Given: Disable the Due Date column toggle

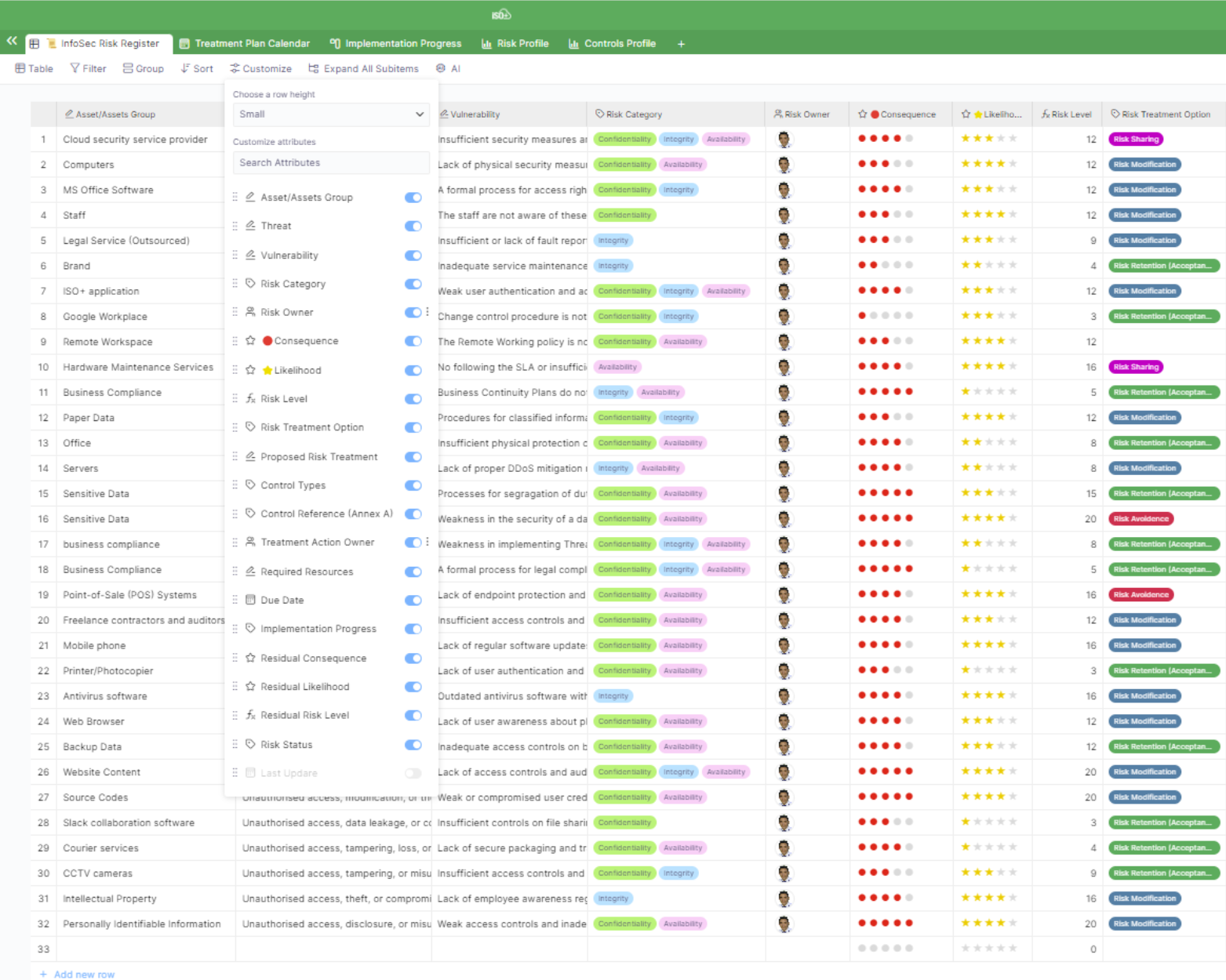Looking at the screenshot, I should click(x=413, y=601).
